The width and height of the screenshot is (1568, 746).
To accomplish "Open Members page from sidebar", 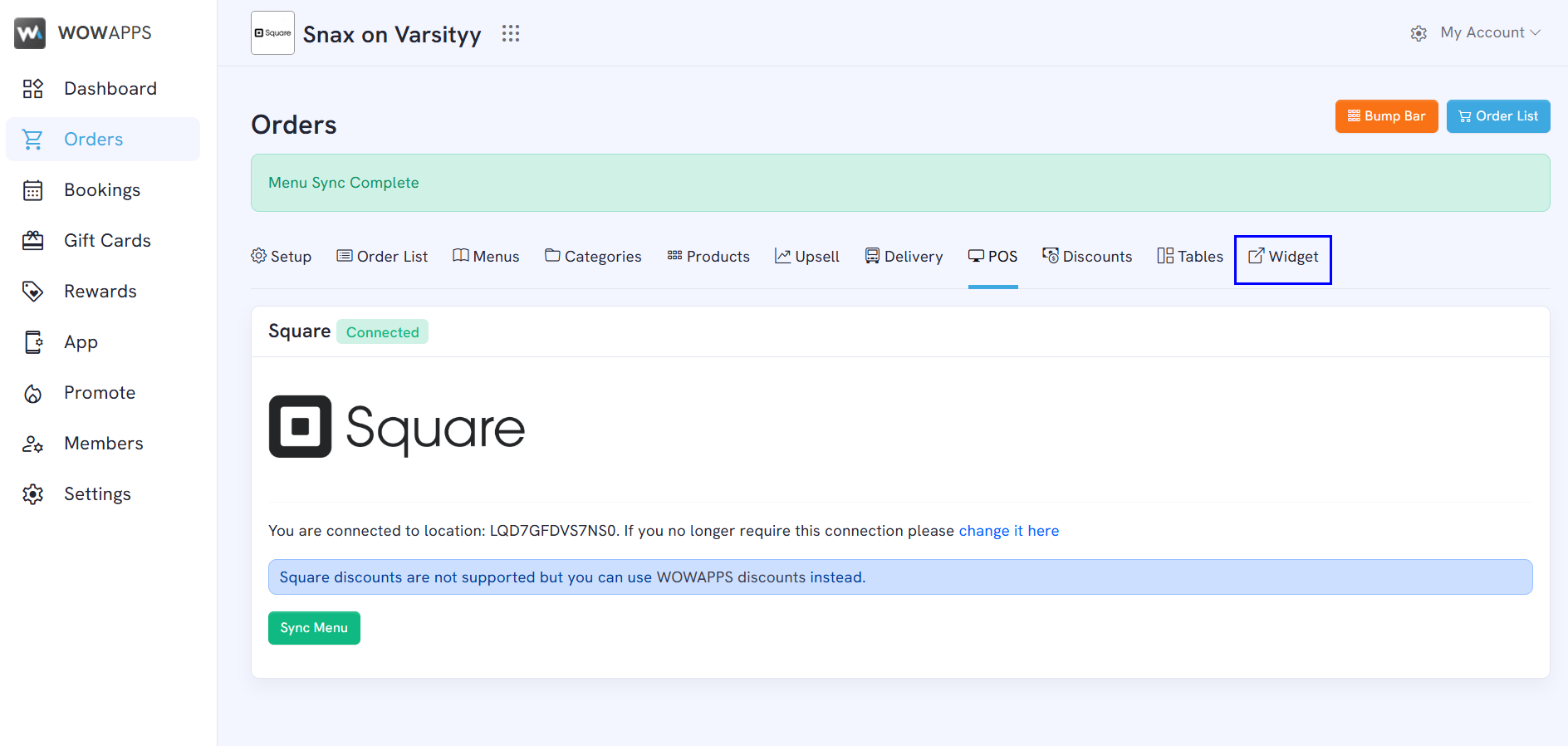I will [x=104, y=444].
